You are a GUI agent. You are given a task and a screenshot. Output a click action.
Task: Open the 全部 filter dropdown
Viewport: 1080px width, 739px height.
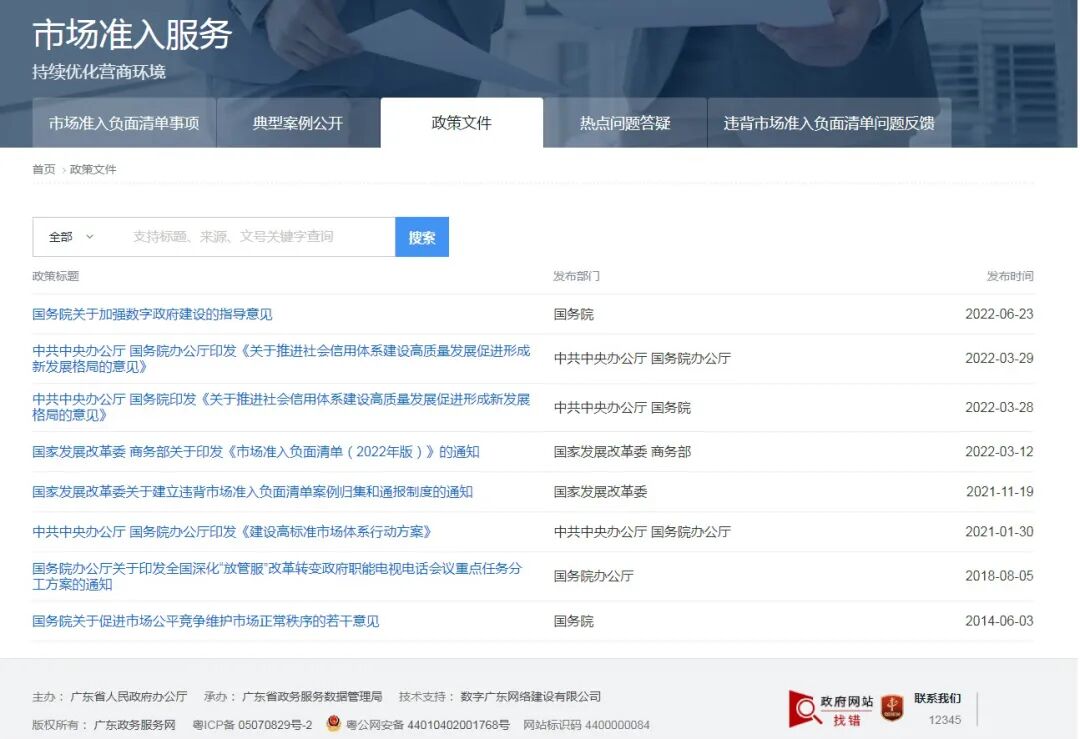click(x=60, y=236)
